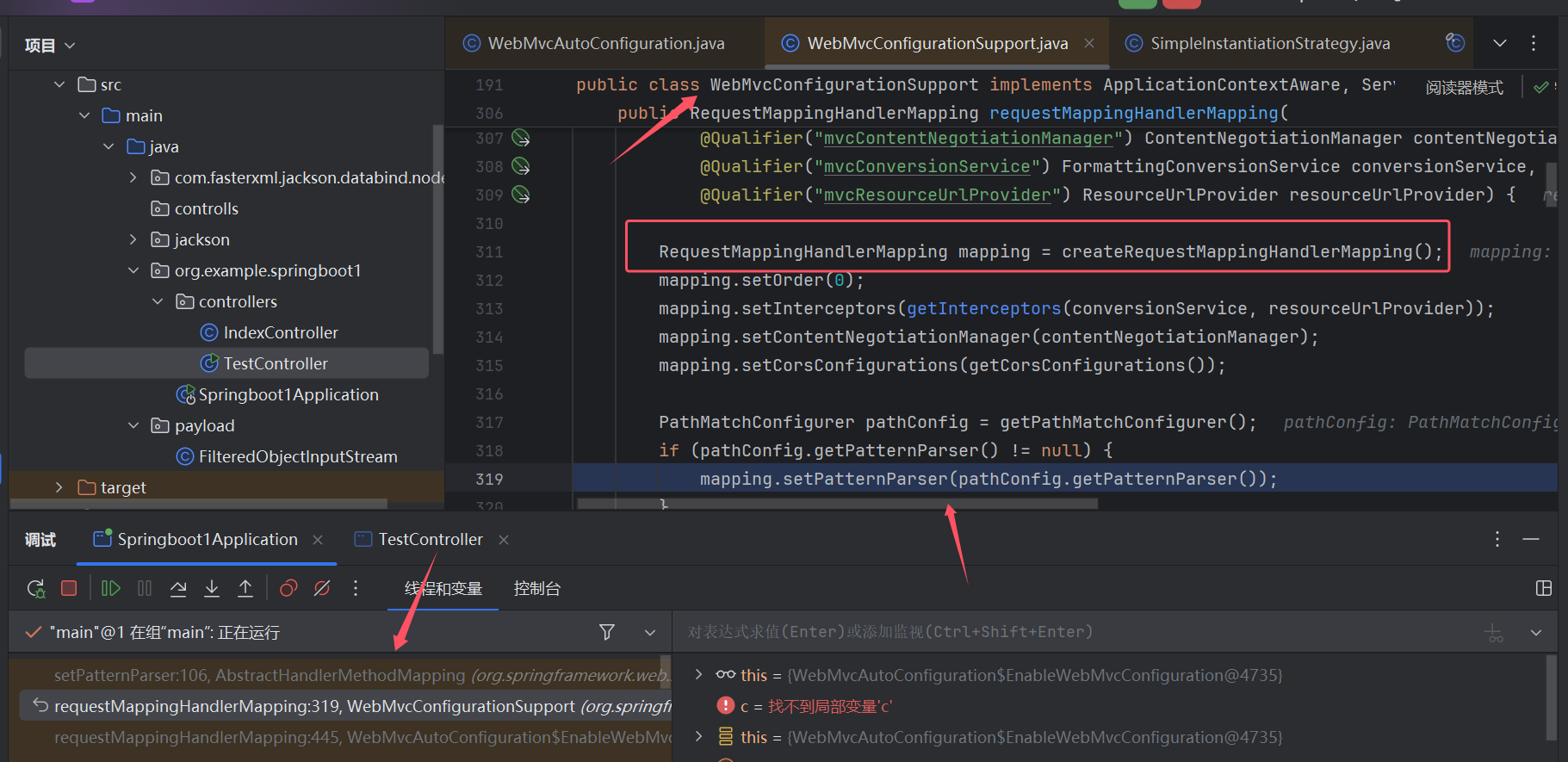The image size is (1568, 762).
Task: Follow the mvcConversionService link
Action: click(927, 166)
